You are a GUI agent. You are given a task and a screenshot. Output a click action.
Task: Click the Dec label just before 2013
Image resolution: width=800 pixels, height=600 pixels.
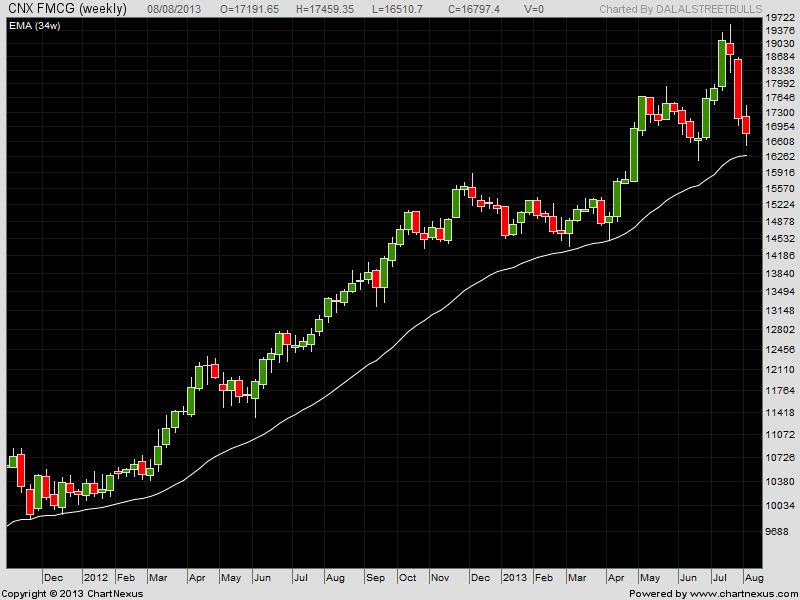[480, 578]
